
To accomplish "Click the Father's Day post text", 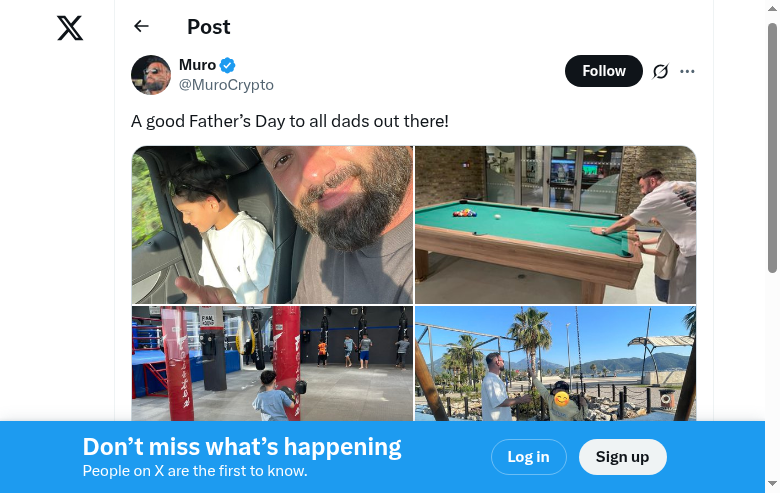I will tap(290, 121).
